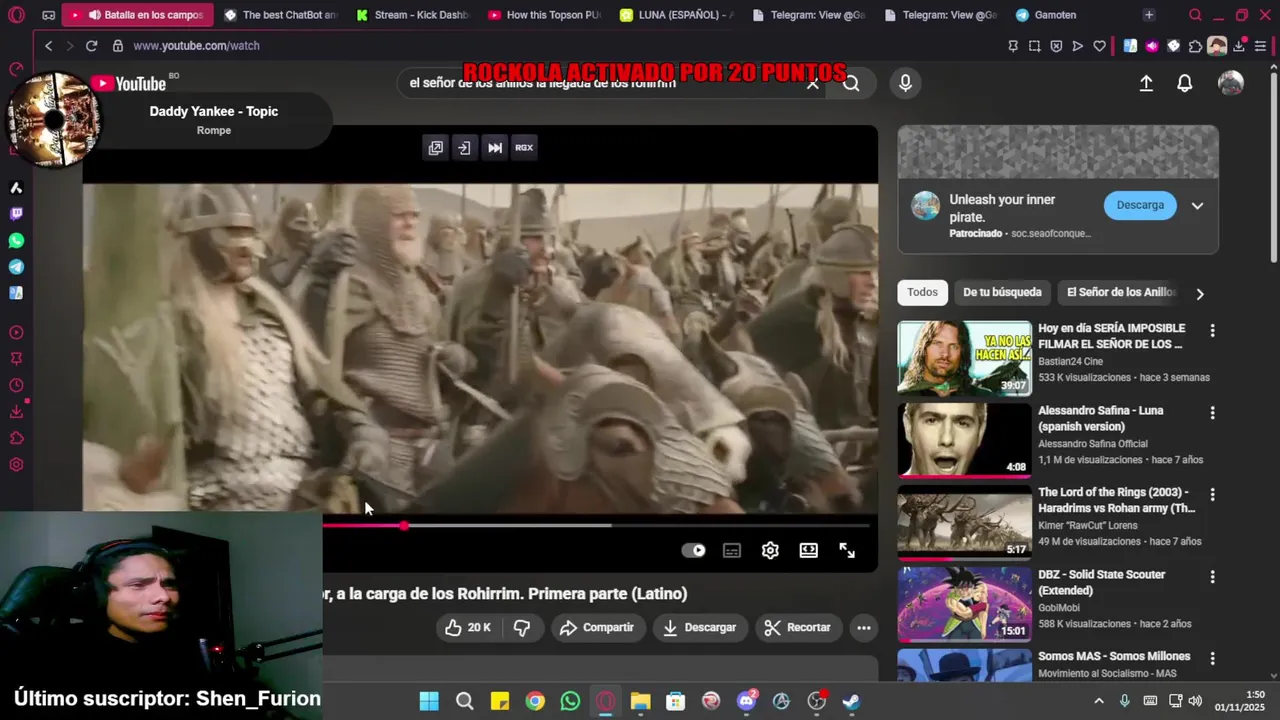Image resolution: width=1280 pixels, height=720 pixels.
Task: Open Aria AI in the Opera sidebar
Action: [x=16, y=188]
